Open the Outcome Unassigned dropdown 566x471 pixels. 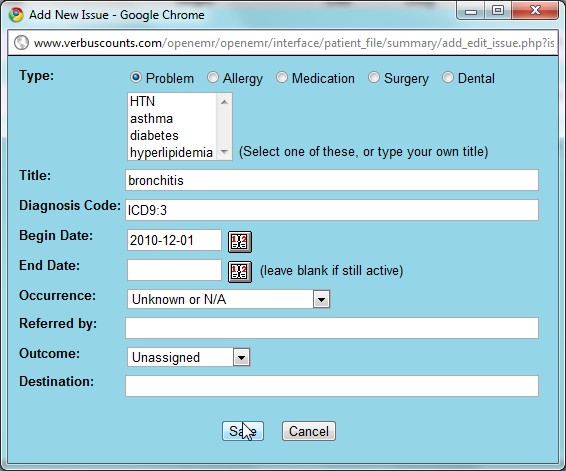coord(188,357)
